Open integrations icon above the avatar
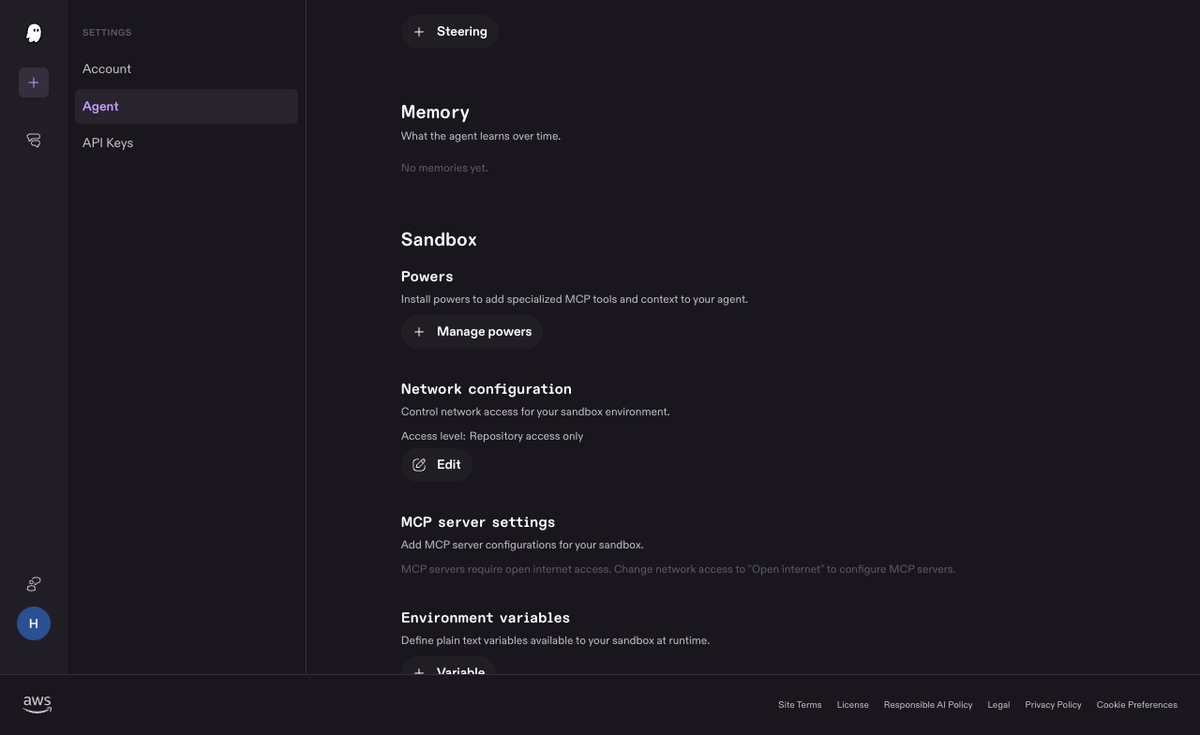Screen dimensions: 1200x735 point(33,584)
